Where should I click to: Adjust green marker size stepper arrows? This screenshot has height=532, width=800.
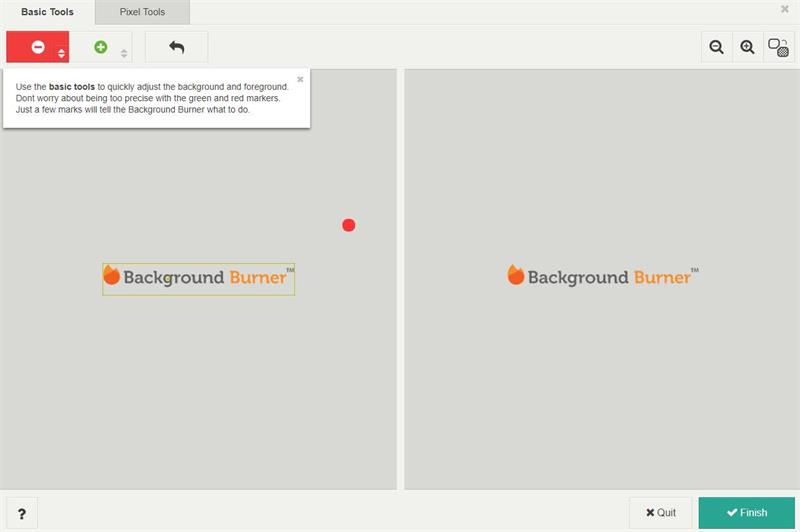pos(124,53)
